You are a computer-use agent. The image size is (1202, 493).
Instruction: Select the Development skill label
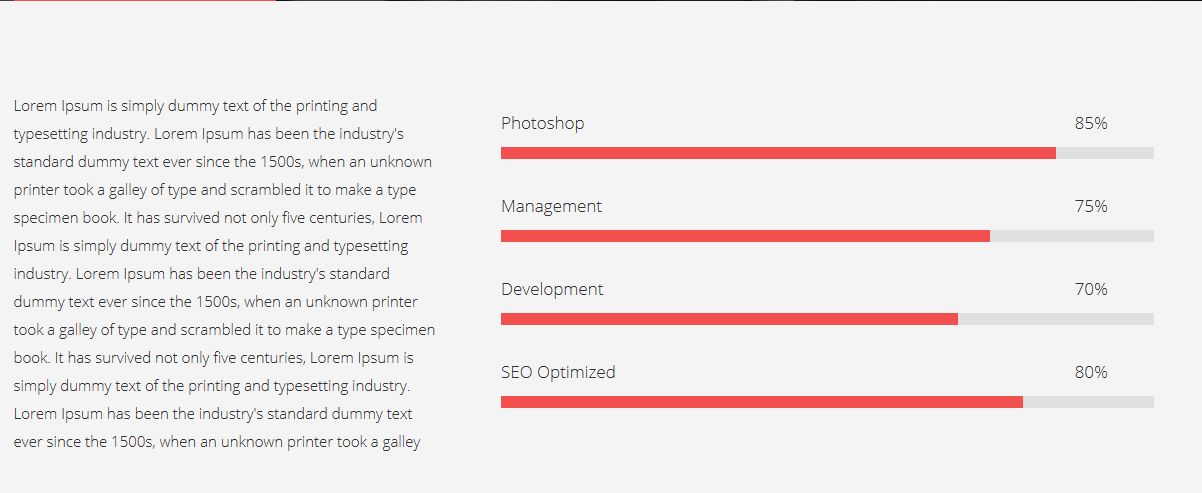tap(552, 289)
